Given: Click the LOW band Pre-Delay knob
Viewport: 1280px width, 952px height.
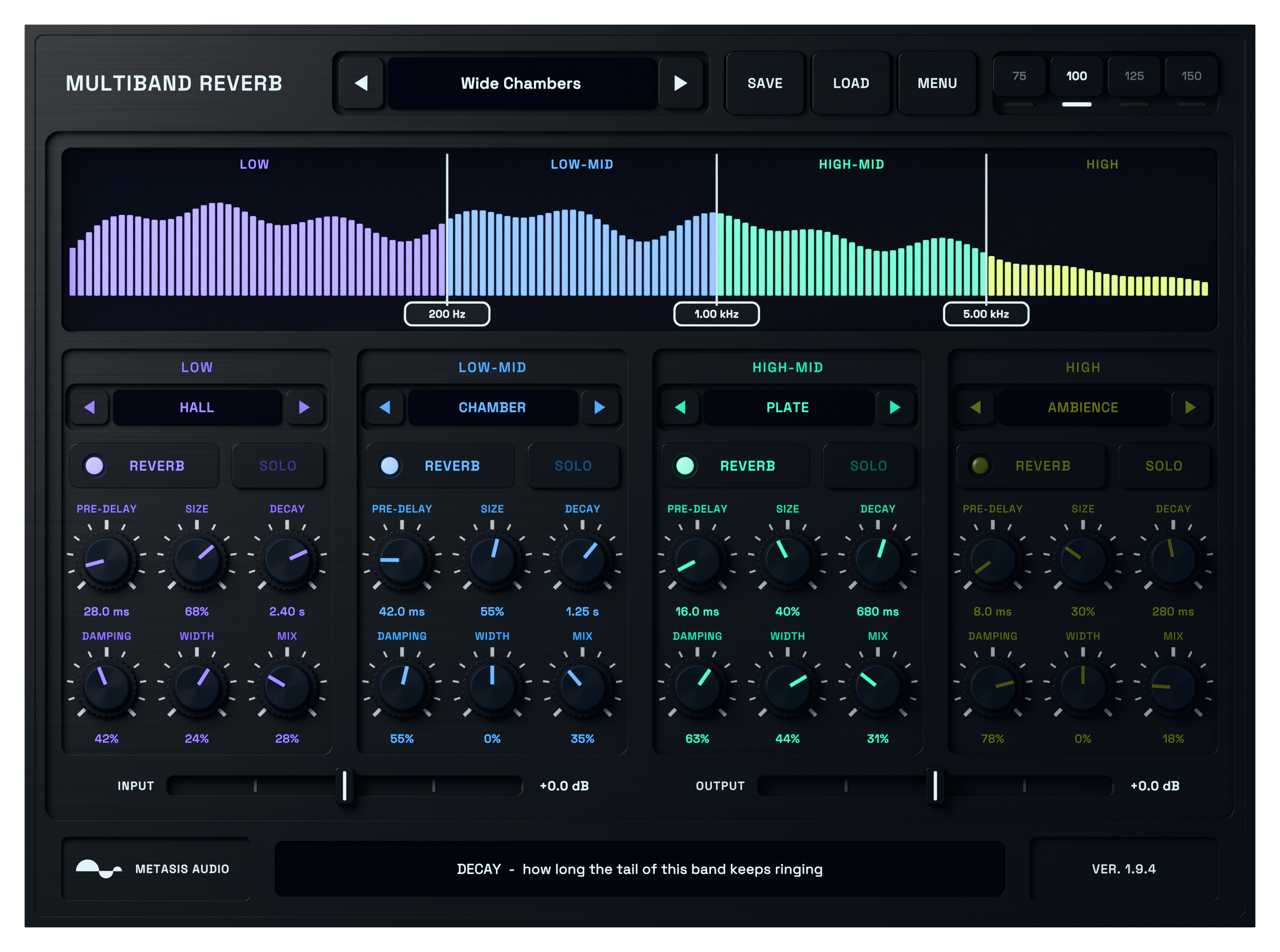Looking at the screenshot, I should click(107, 560).
